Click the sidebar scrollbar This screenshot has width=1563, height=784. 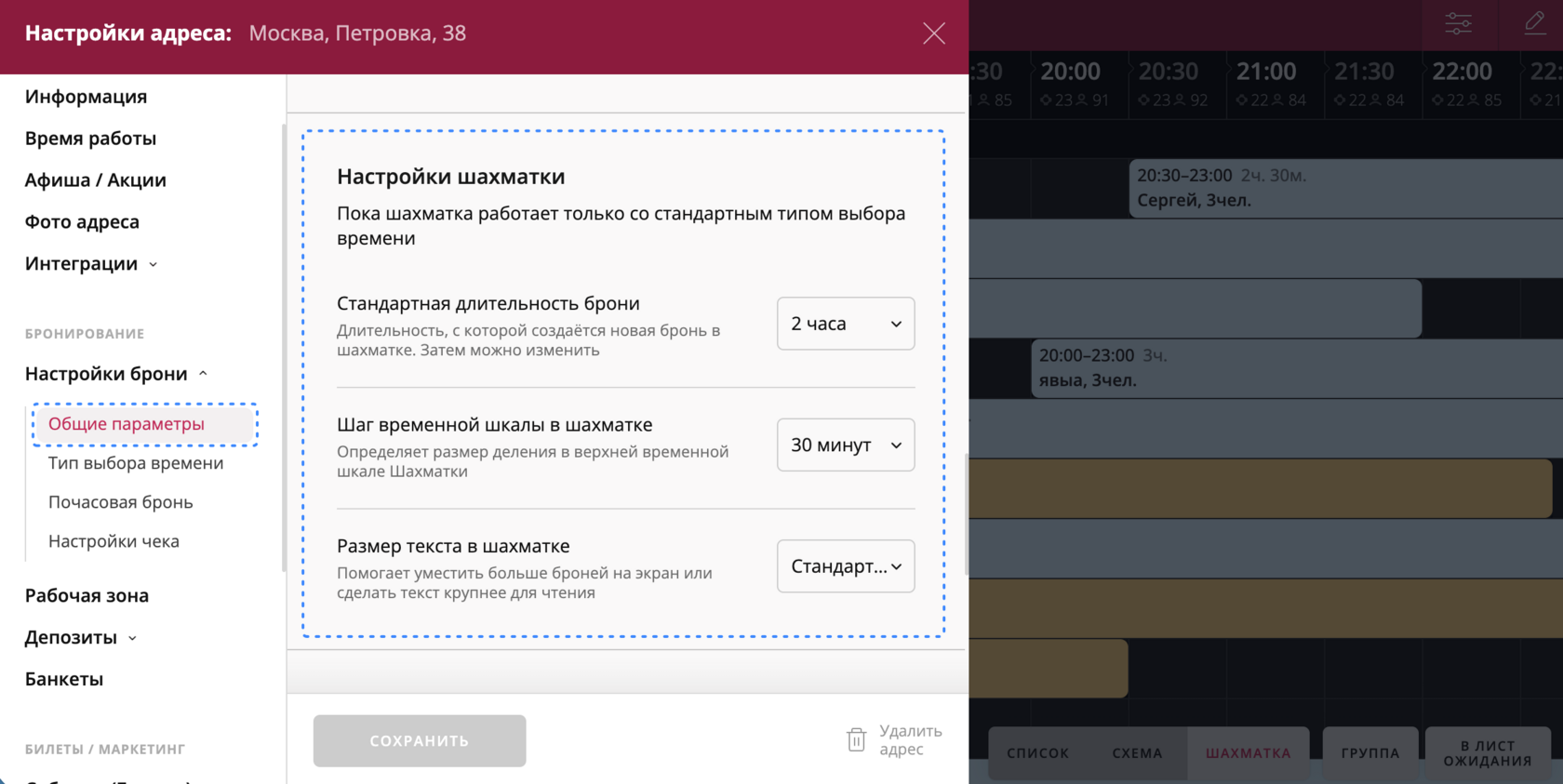tap(284, 349)
